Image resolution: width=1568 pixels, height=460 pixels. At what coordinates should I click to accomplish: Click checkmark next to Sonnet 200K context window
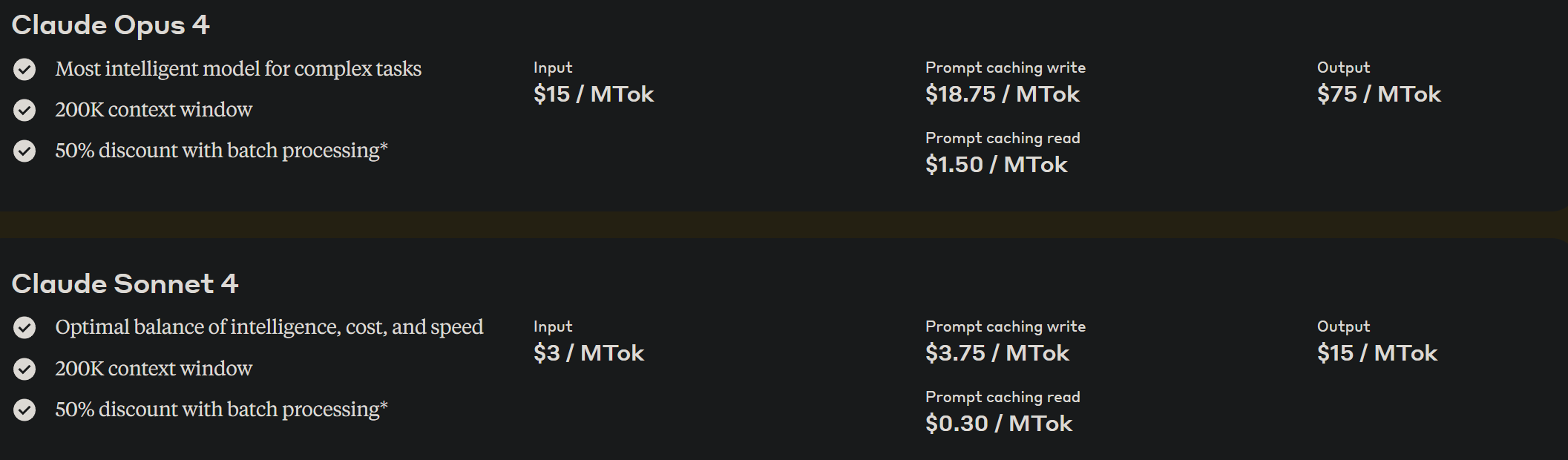(24, 369)
